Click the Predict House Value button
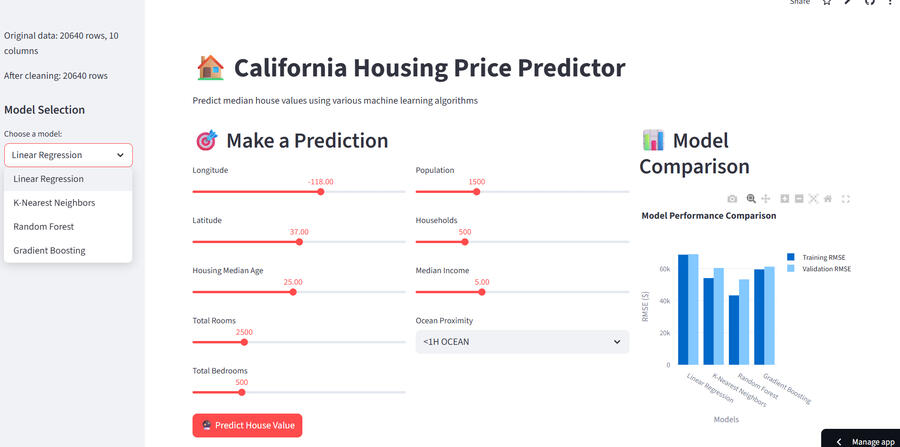Image resolution: width=900 pixels, height=447 pixels. [247, 425]
